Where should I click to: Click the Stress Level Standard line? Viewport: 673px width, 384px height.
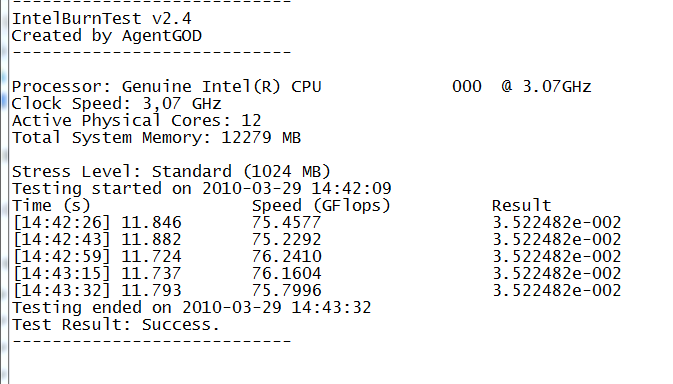pyautogui.click(x=171, y=172)
